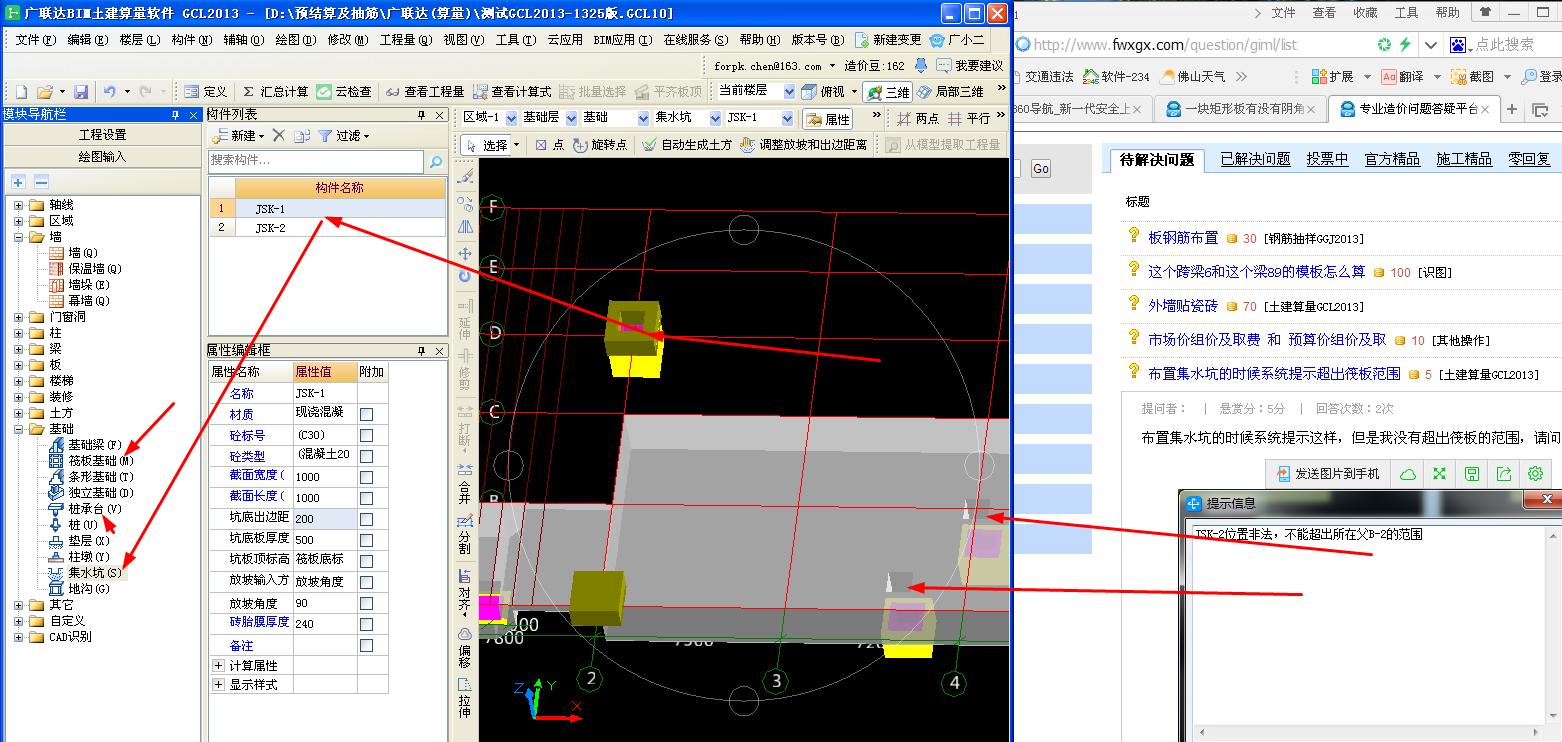Open 查看工程量 view quantities
This screenshot has width=1562, height=742.
pyautogui.click(x=425, y=91)
